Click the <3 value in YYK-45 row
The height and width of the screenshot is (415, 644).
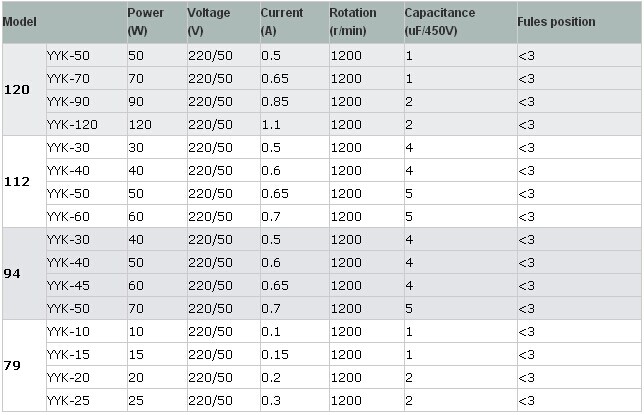(527, 286)
